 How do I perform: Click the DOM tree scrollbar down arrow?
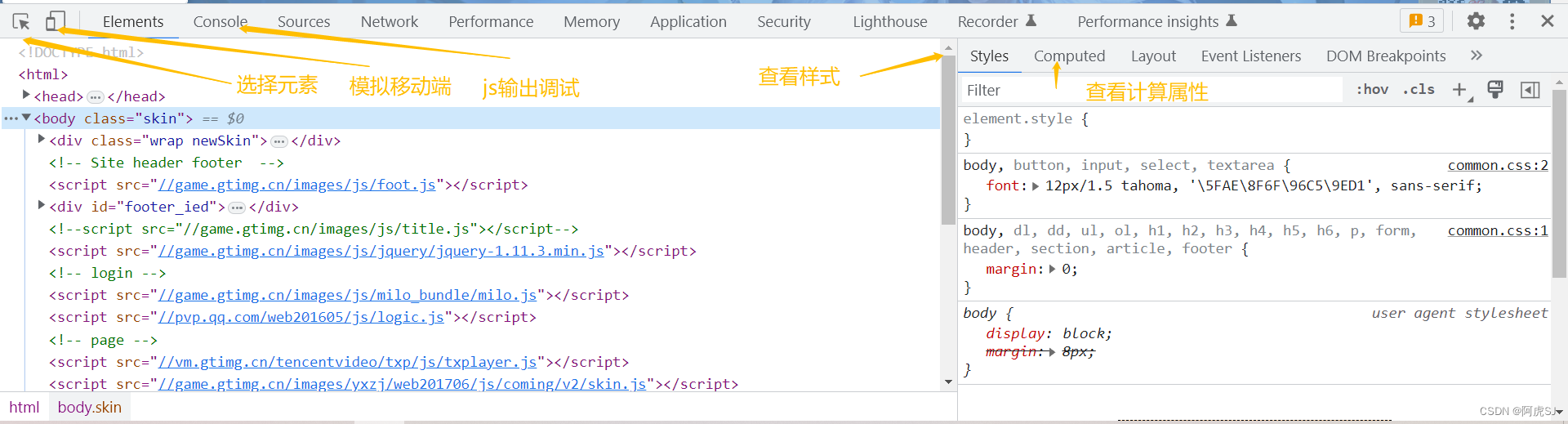(x=948, y=382)
